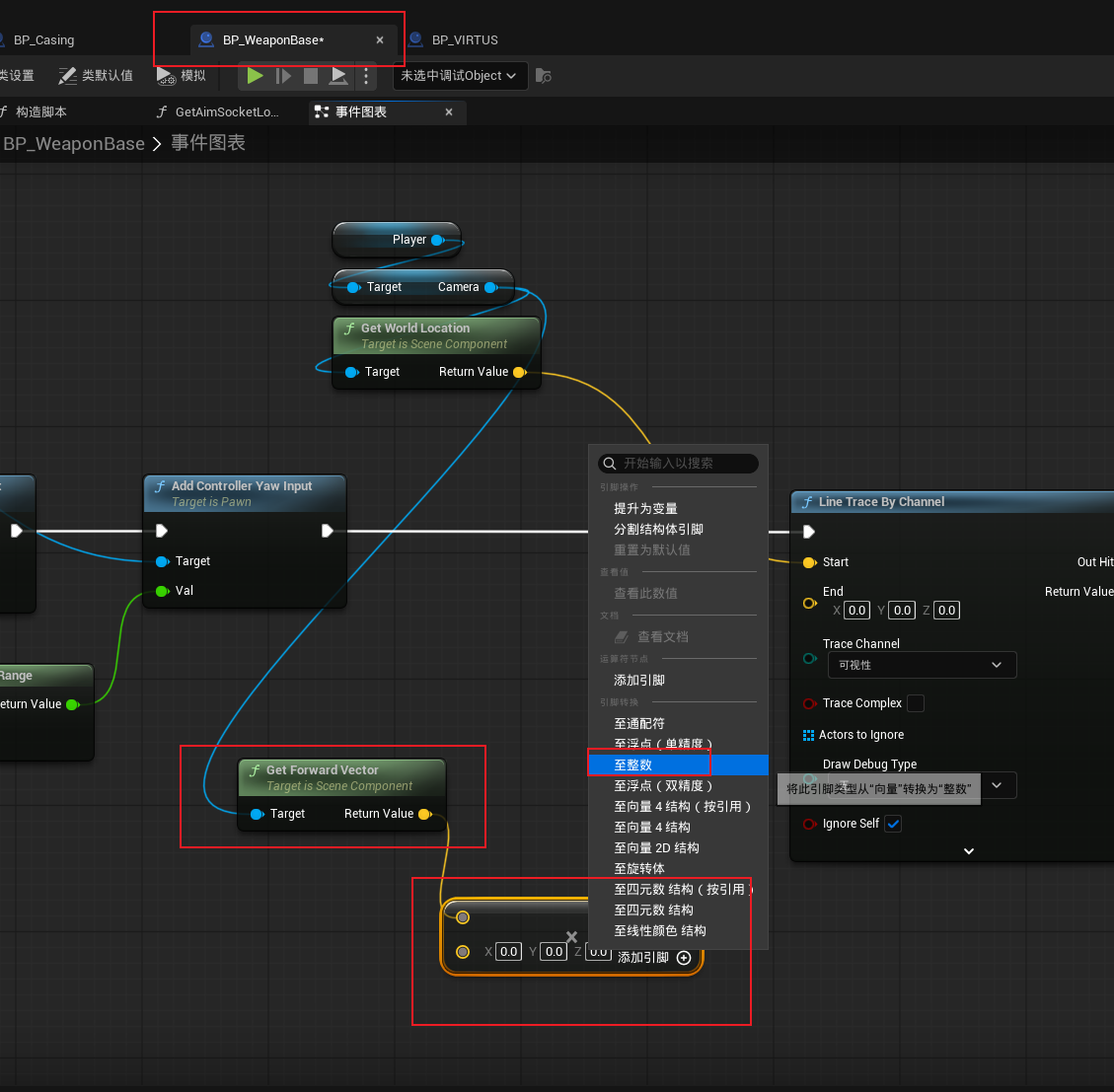The image size is (1114, 1092).
Task: Choose 提升为变量 from context menu
Action: click(646, 508)
